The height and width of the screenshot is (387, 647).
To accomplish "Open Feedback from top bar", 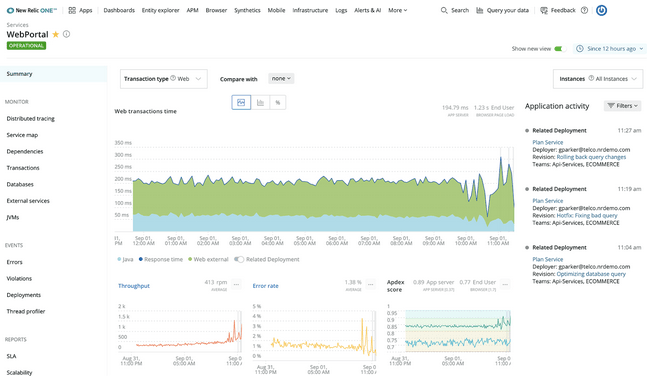I will pos(557,10).
